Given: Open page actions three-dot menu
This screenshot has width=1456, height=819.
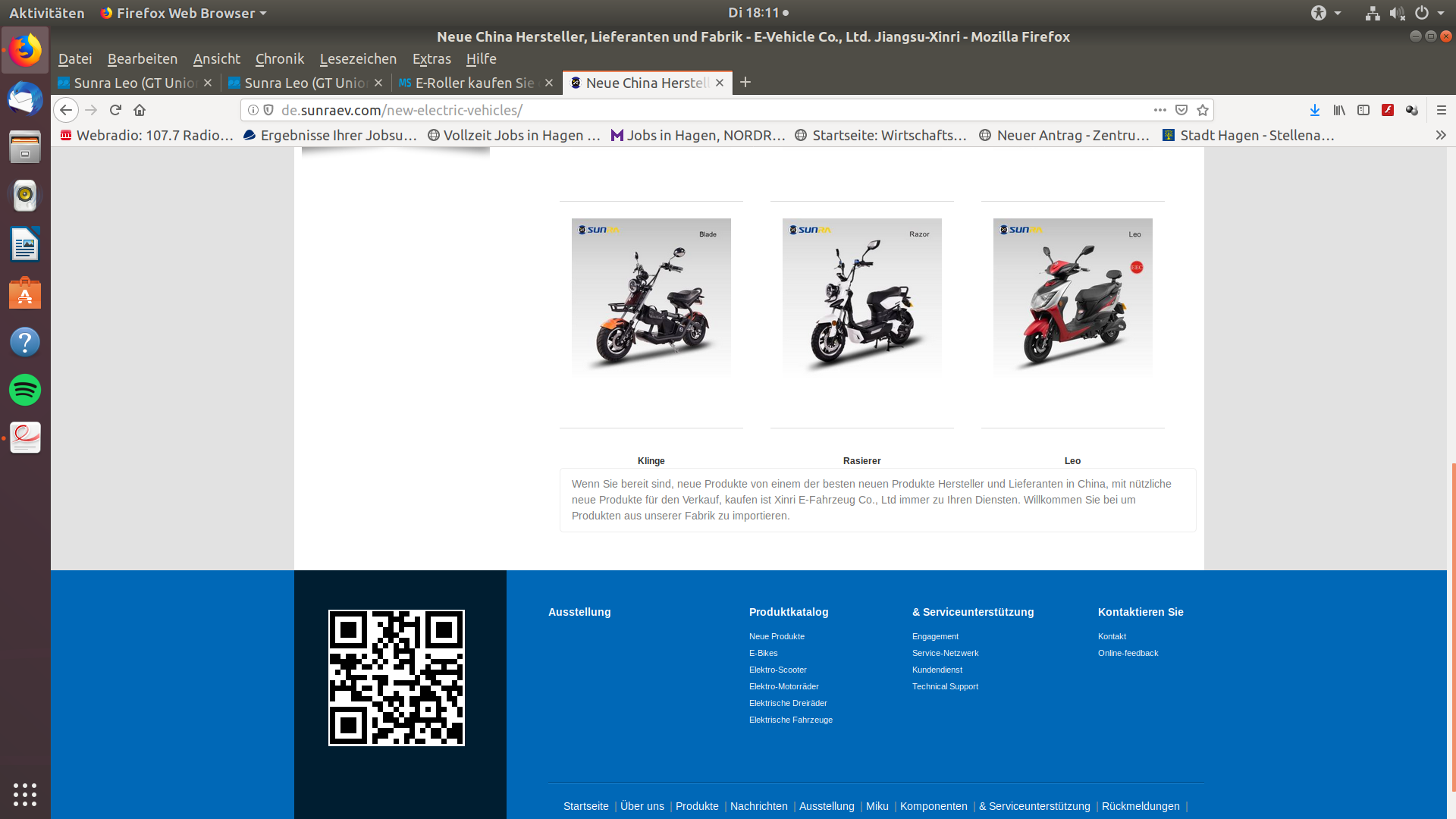Looking at the screenshot, I should [x=1160, y=110].
